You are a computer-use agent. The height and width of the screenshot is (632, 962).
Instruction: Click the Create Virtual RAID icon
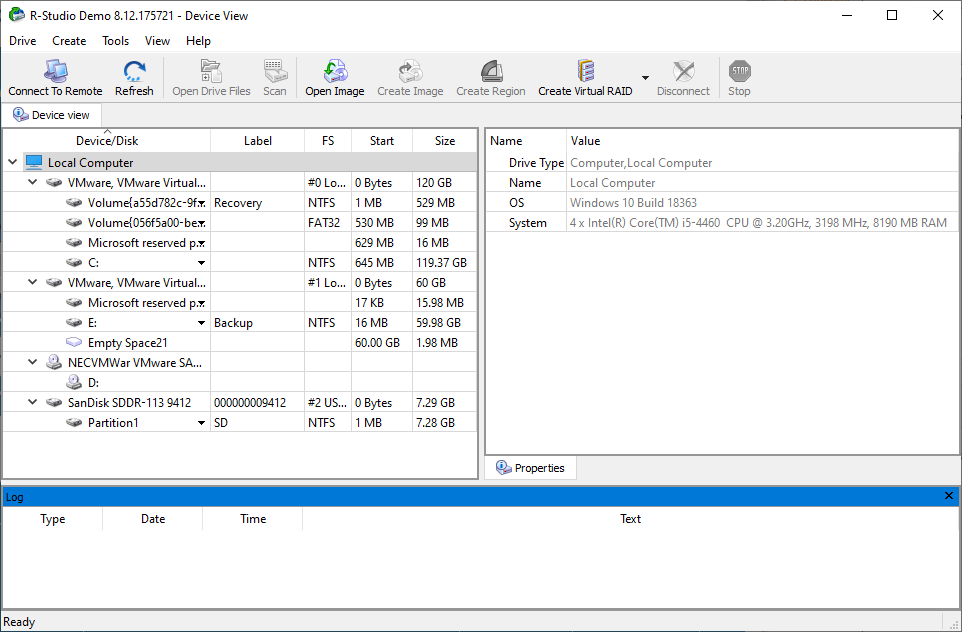tap(585, 71)
